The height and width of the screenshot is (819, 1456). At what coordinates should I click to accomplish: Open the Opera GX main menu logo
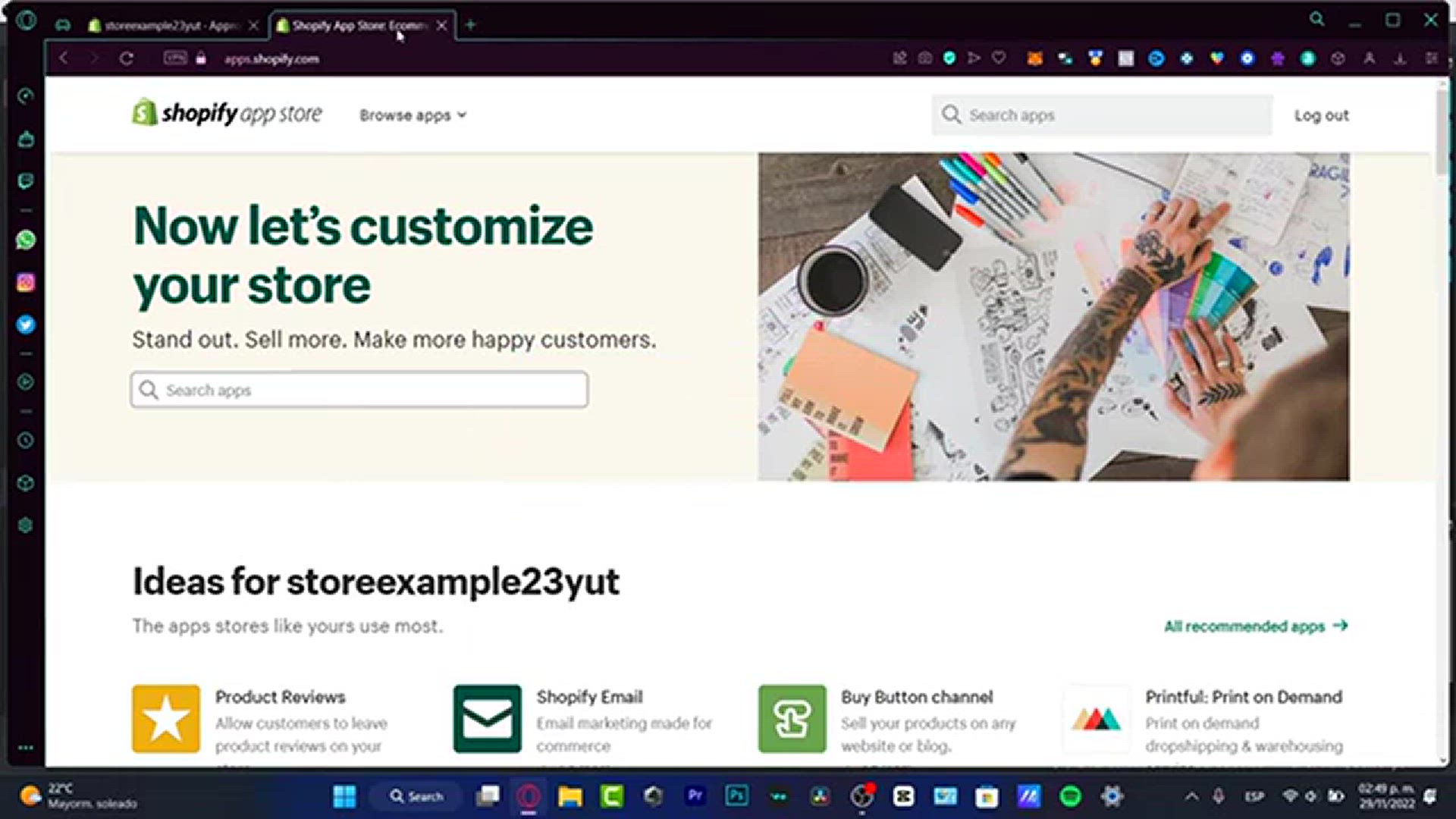(x=26, y=20)
